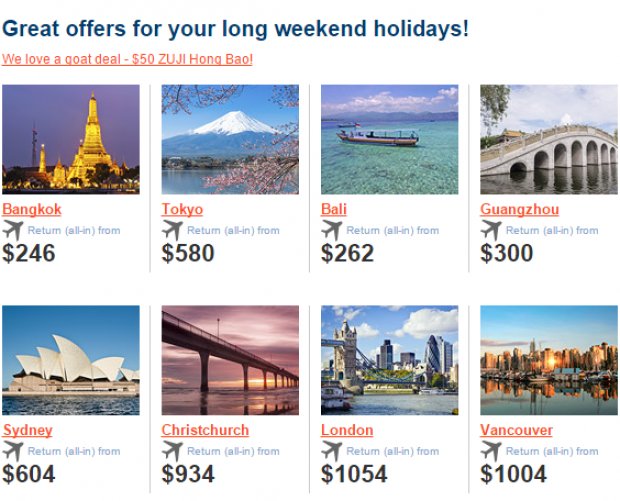
Task: Click the $1054 London fare price
Action: (x=354, y=474)
